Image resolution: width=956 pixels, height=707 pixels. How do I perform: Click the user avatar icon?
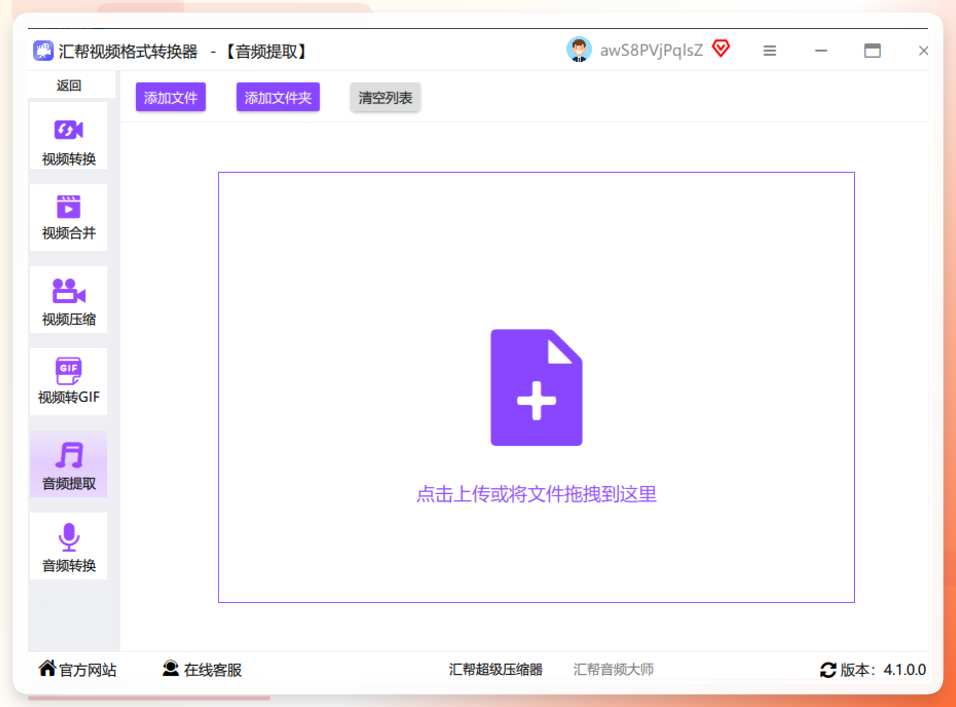coord(579,50)
